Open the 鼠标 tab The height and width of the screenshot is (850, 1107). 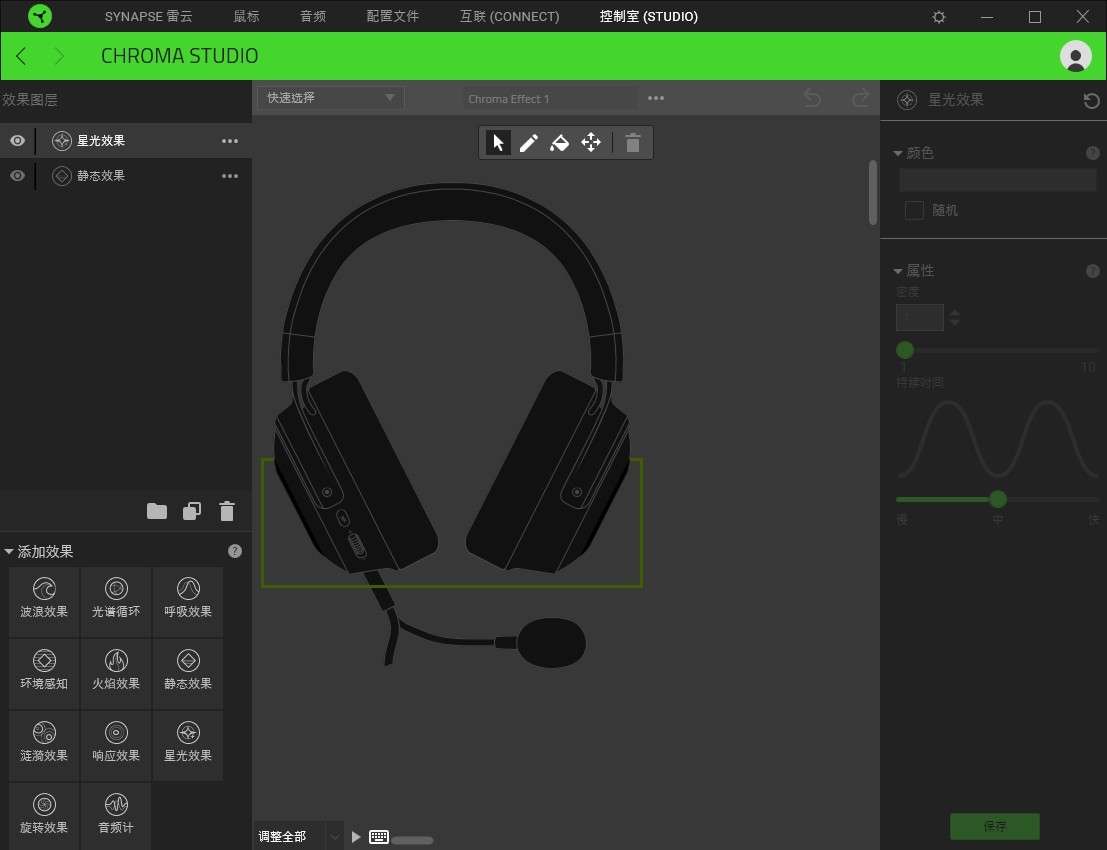(246, 16)
